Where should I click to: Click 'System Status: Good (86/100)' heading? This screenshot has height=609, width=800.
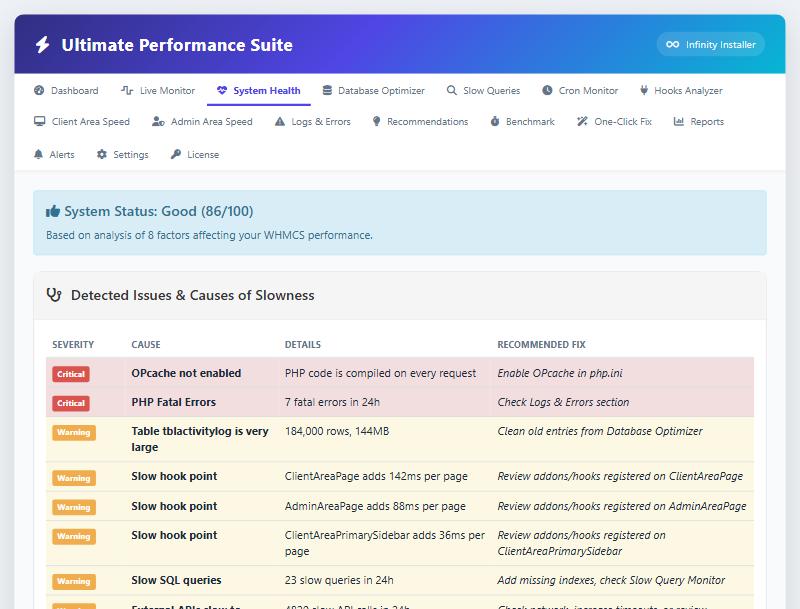[159, 211]
